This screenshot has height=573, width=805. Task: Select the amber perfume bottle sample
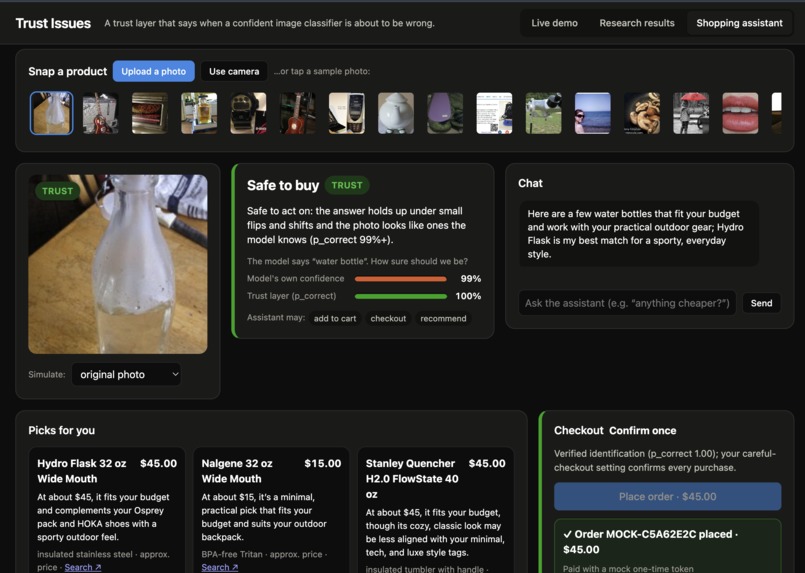199,113
